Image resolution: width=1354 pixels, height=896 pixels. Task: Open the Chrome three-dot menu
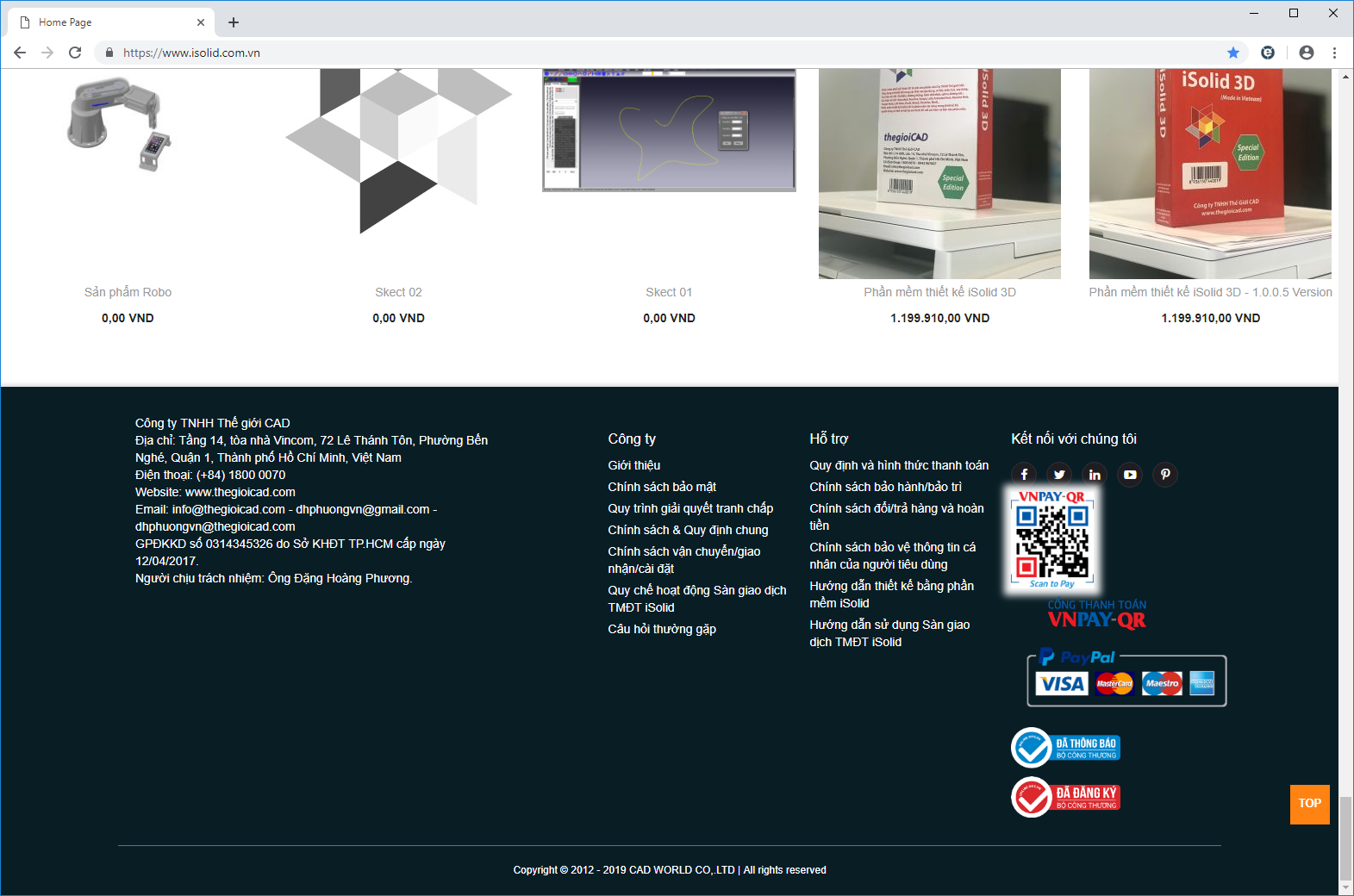(x=1334, y=53)
